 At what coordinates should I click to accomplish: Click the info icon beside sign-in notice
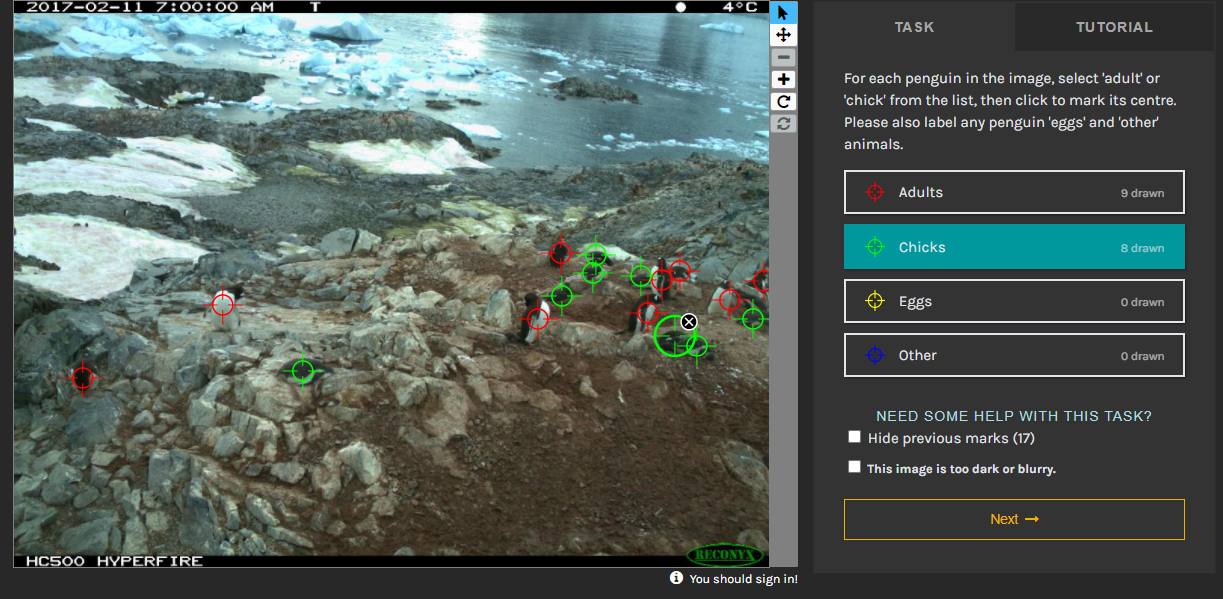point(676,578)
